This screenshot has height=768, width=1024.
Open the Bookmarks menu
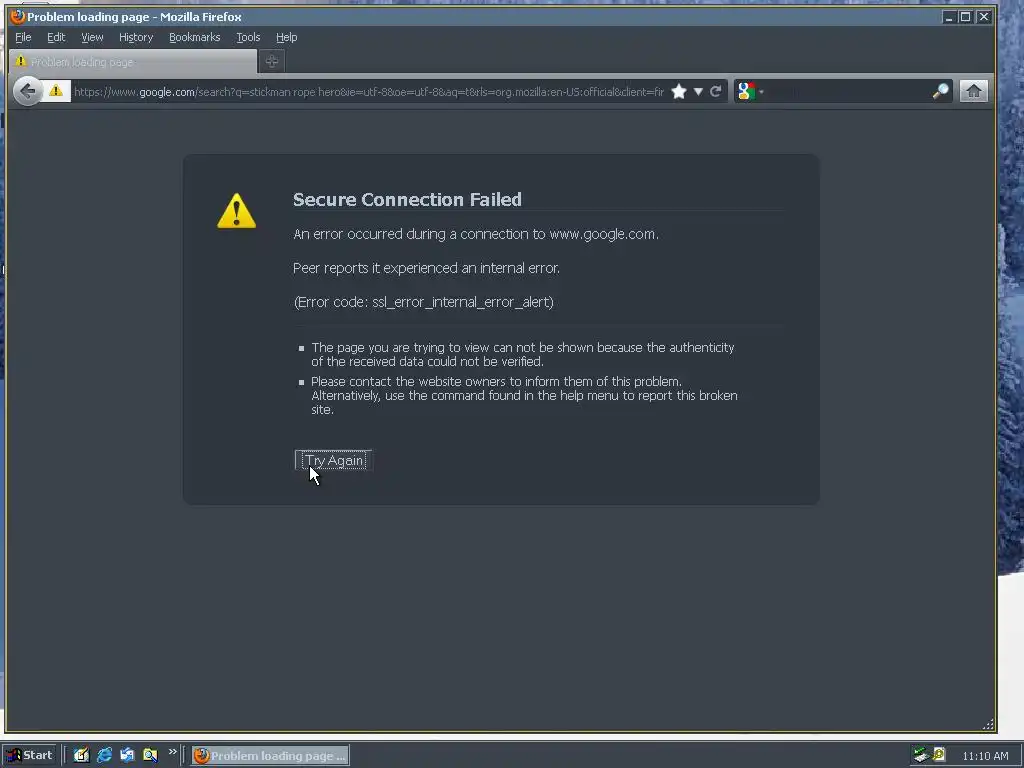coord(195,37)
